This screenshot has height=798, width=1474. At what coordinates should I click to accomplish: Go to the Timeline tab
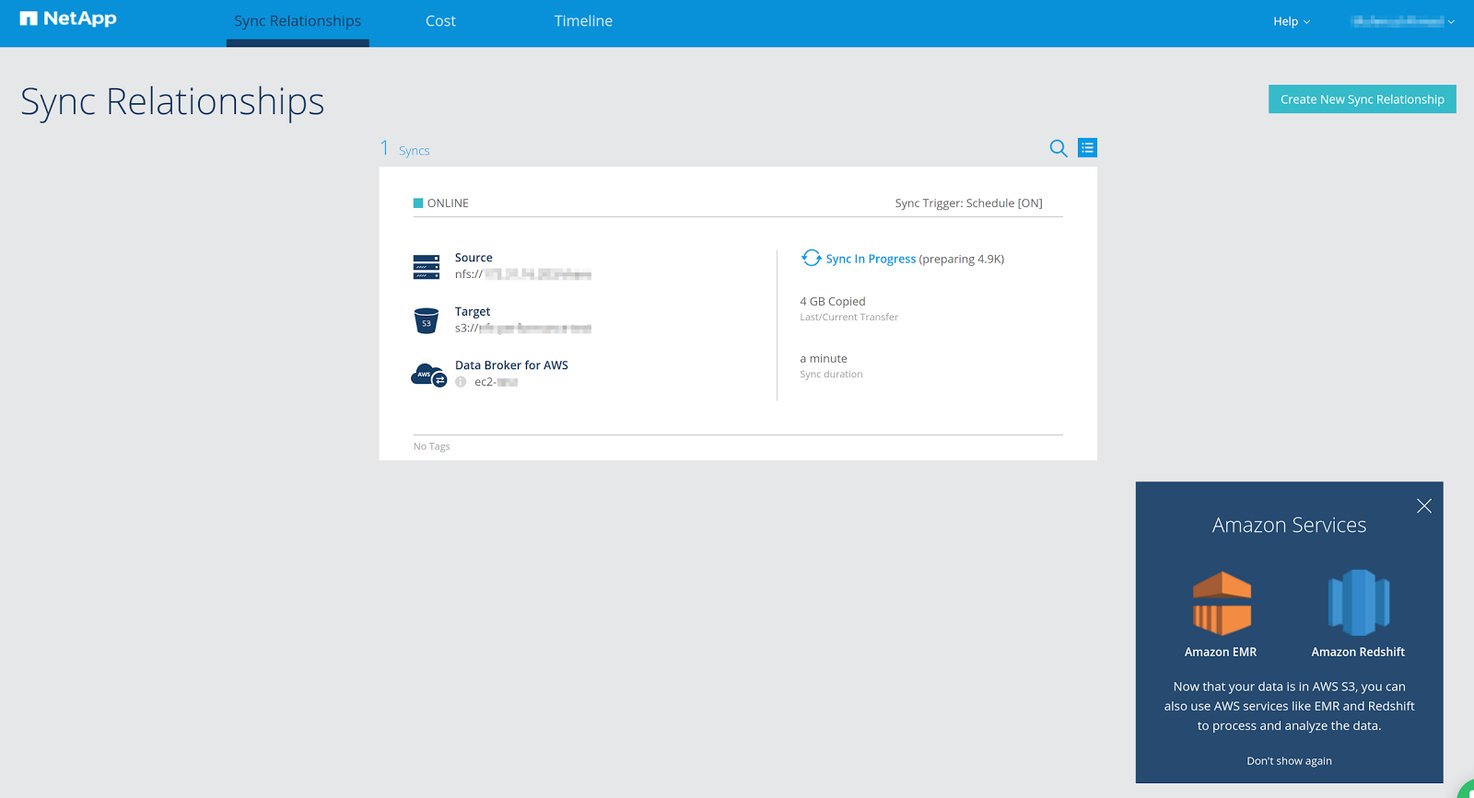click(583, 21)
